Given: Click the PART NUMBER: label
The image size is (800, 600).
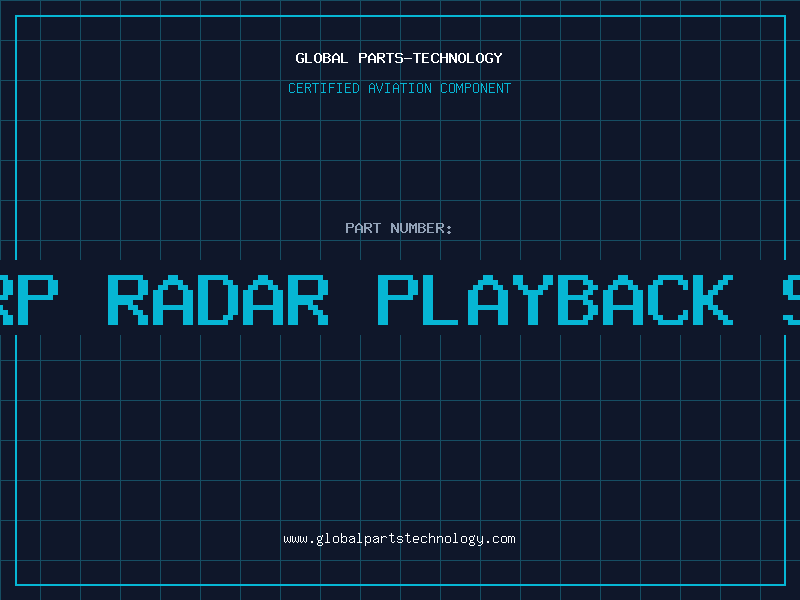Looking at the screenshot, I should point(399,228).
